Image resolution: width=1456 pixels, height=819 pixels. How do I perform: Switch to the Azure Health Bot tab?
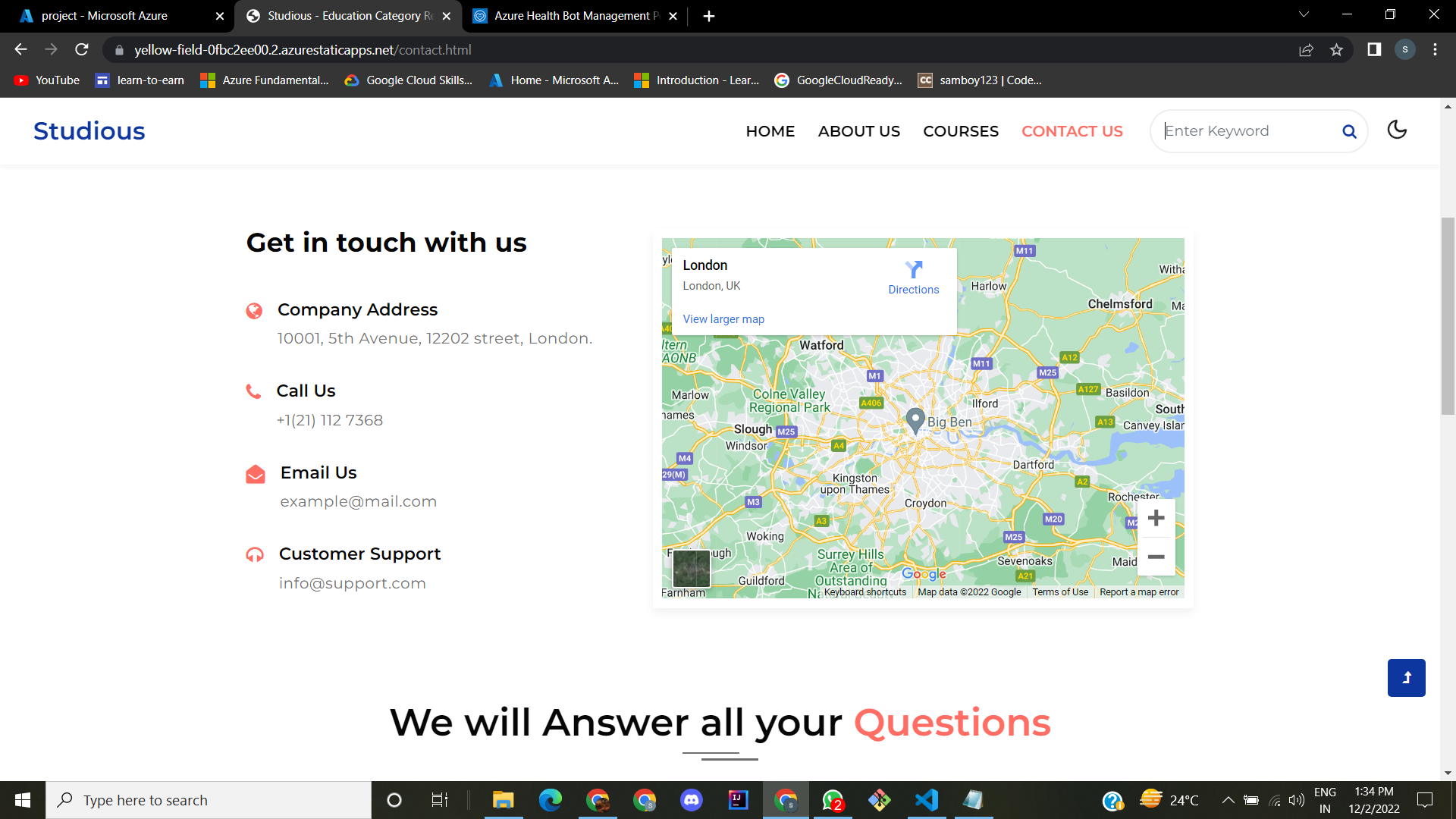[x=569, y=15]
